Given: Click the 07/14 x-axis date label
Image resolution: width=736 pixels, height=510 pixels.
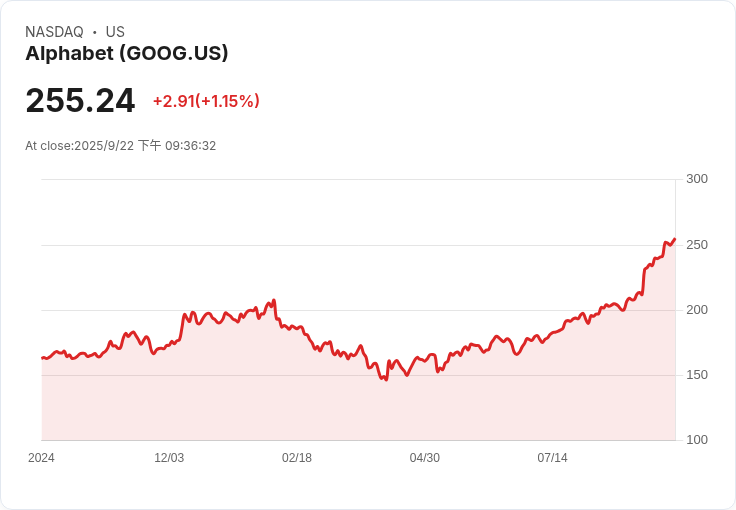Looking at the screenshot, I should (553, 458).
